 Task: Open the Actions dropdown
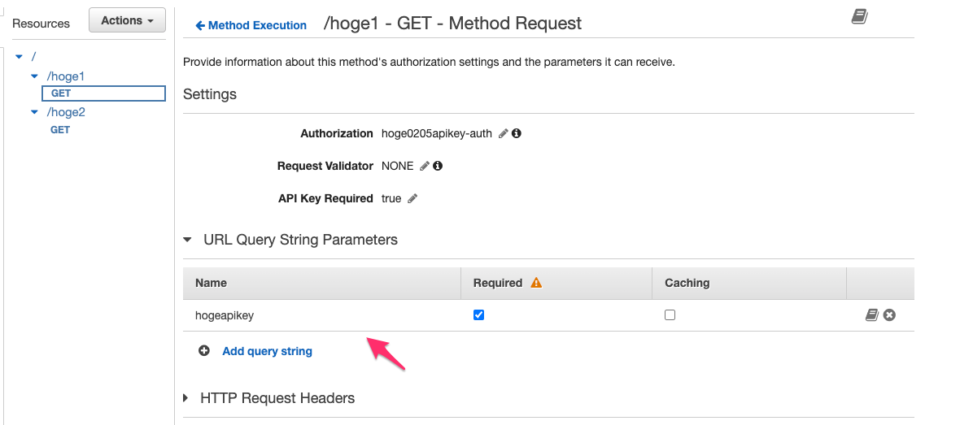[x=127, y=21]
